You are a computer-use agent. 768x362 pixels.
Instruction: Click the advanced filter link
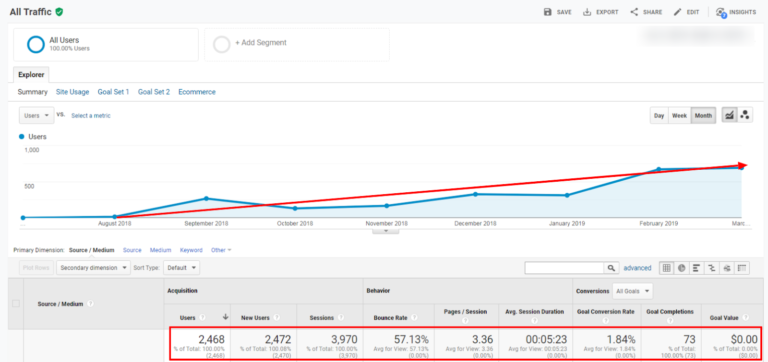pyautogui.click(x=637, y=268)
